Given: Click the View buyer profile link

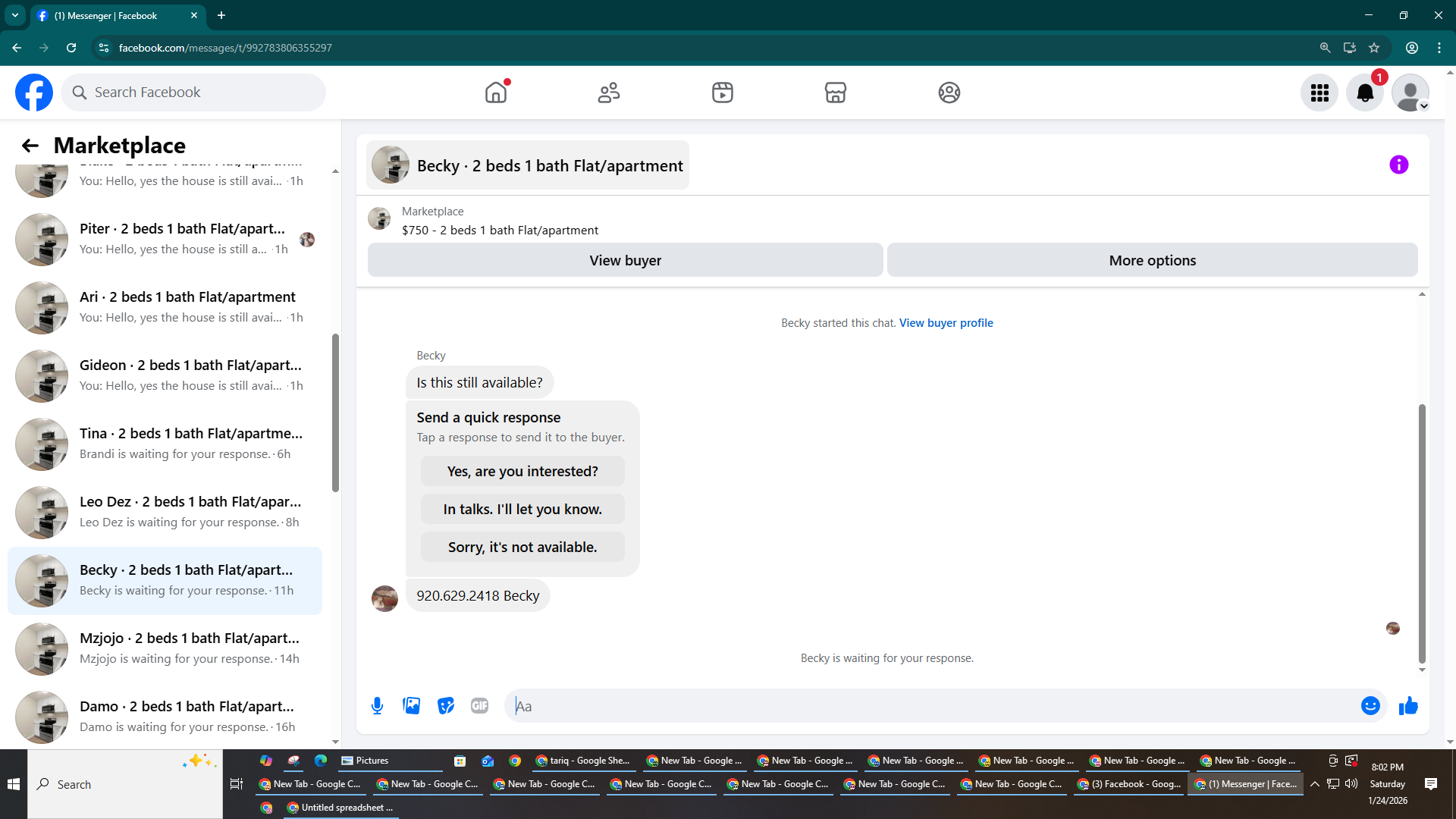Looking at the screenshot, I should tap(946, 323).
